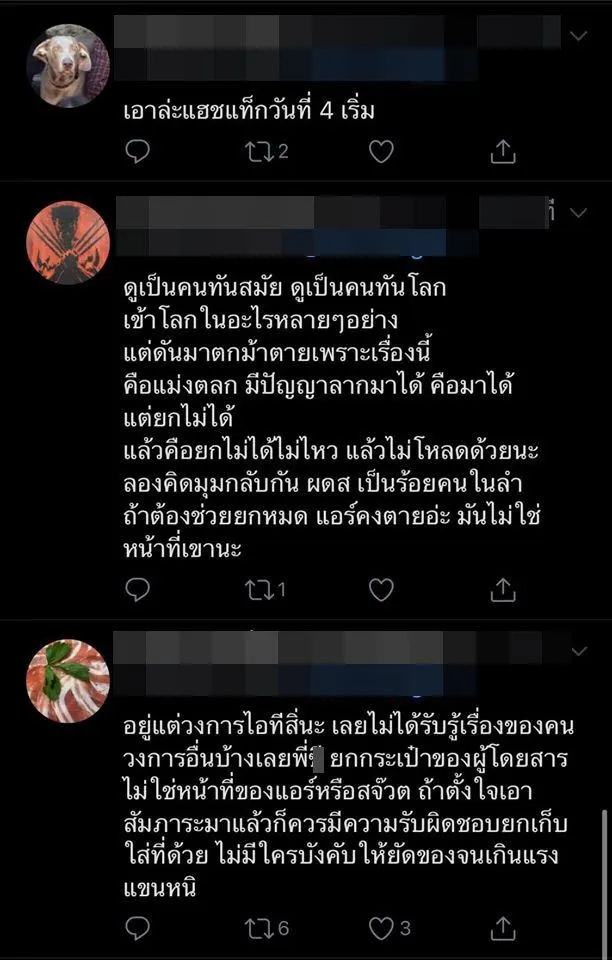The width and height of the screenshot is (612, 960).
Task: Share the first tweet via share icon
Action: point(503,151)
